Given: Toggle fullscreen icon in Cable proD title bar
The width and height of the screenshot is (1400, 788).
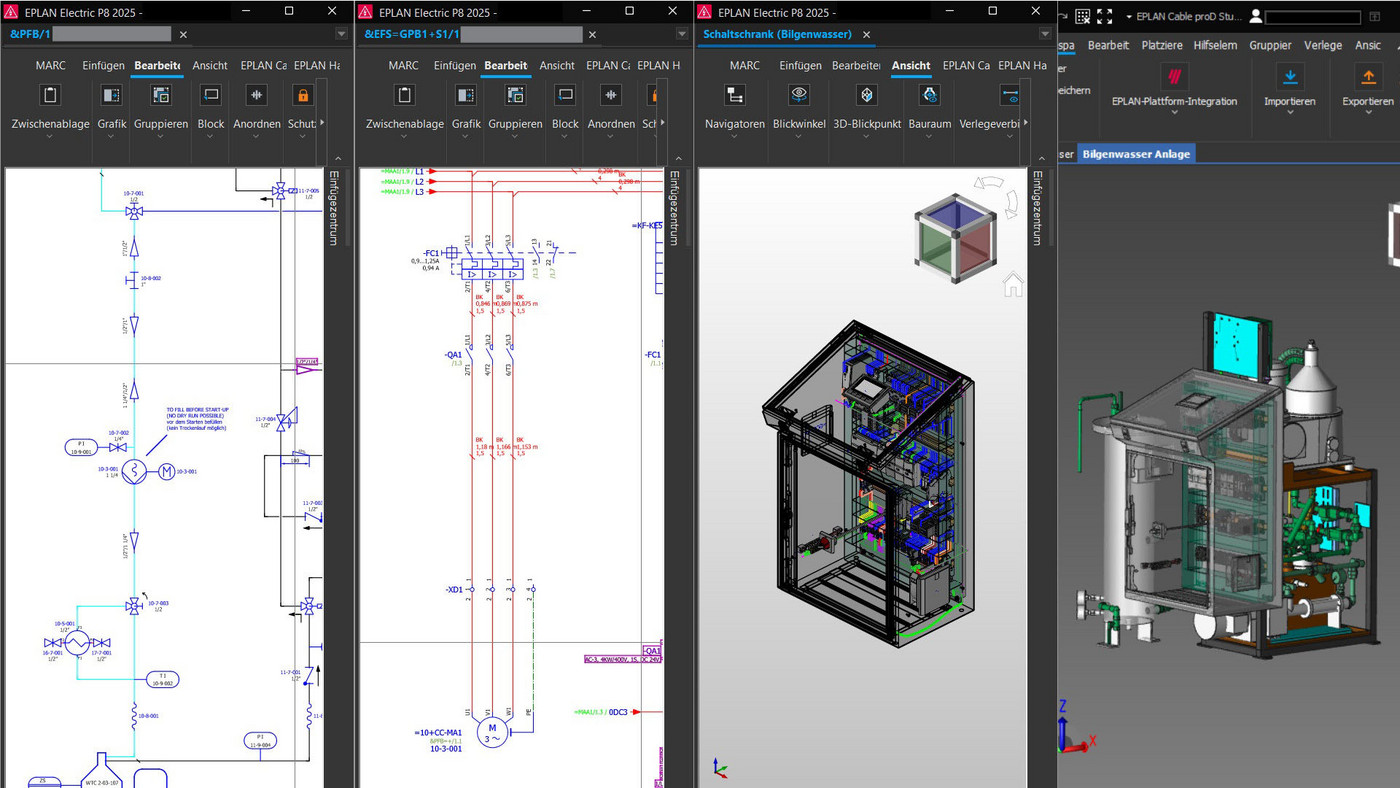Looking at the screenshot, I should coord(1104,16).
